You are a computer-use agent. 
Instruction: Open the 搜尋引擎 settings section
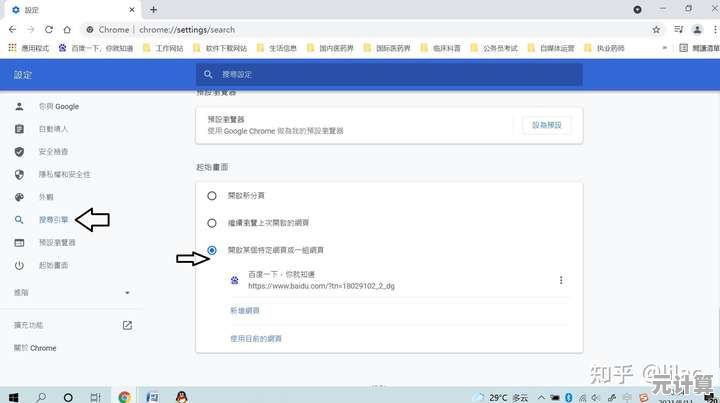point(53,220)
